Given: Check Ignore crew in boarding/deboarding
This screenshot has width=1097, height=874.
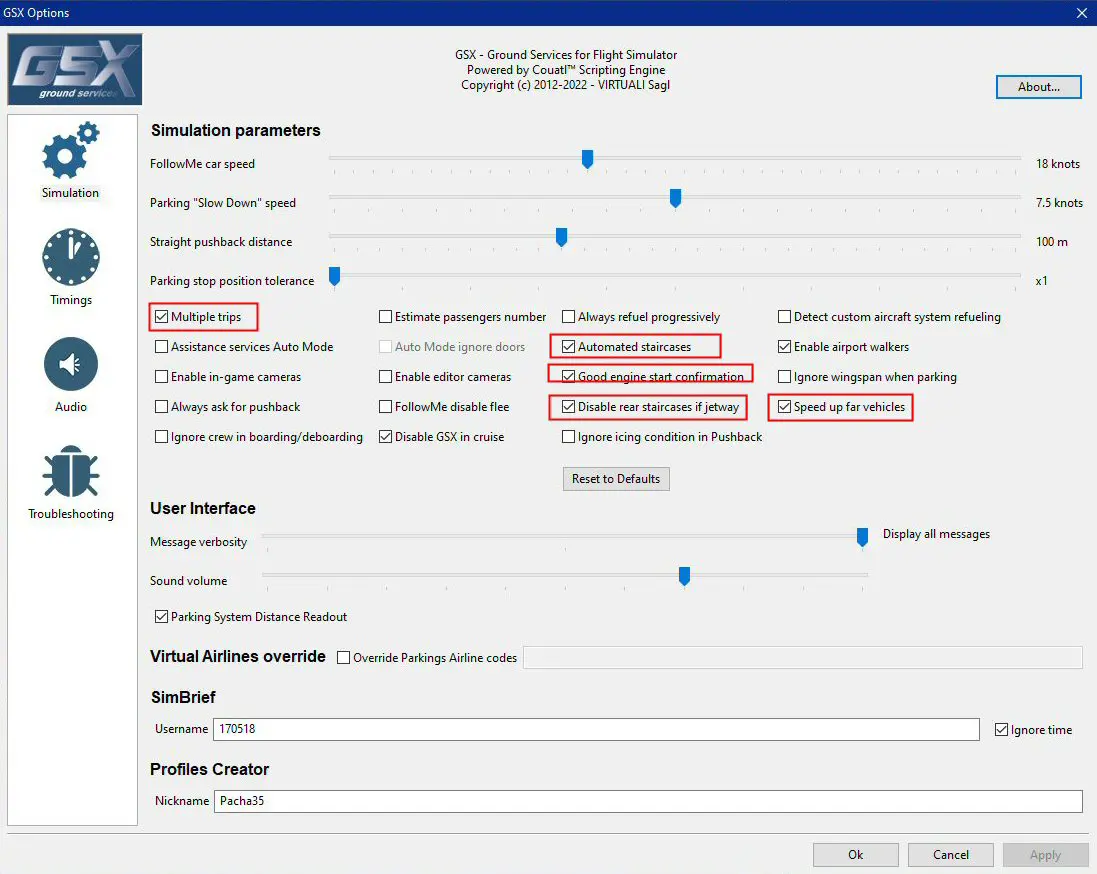Looking at the screenshot, I should point(162,437).
